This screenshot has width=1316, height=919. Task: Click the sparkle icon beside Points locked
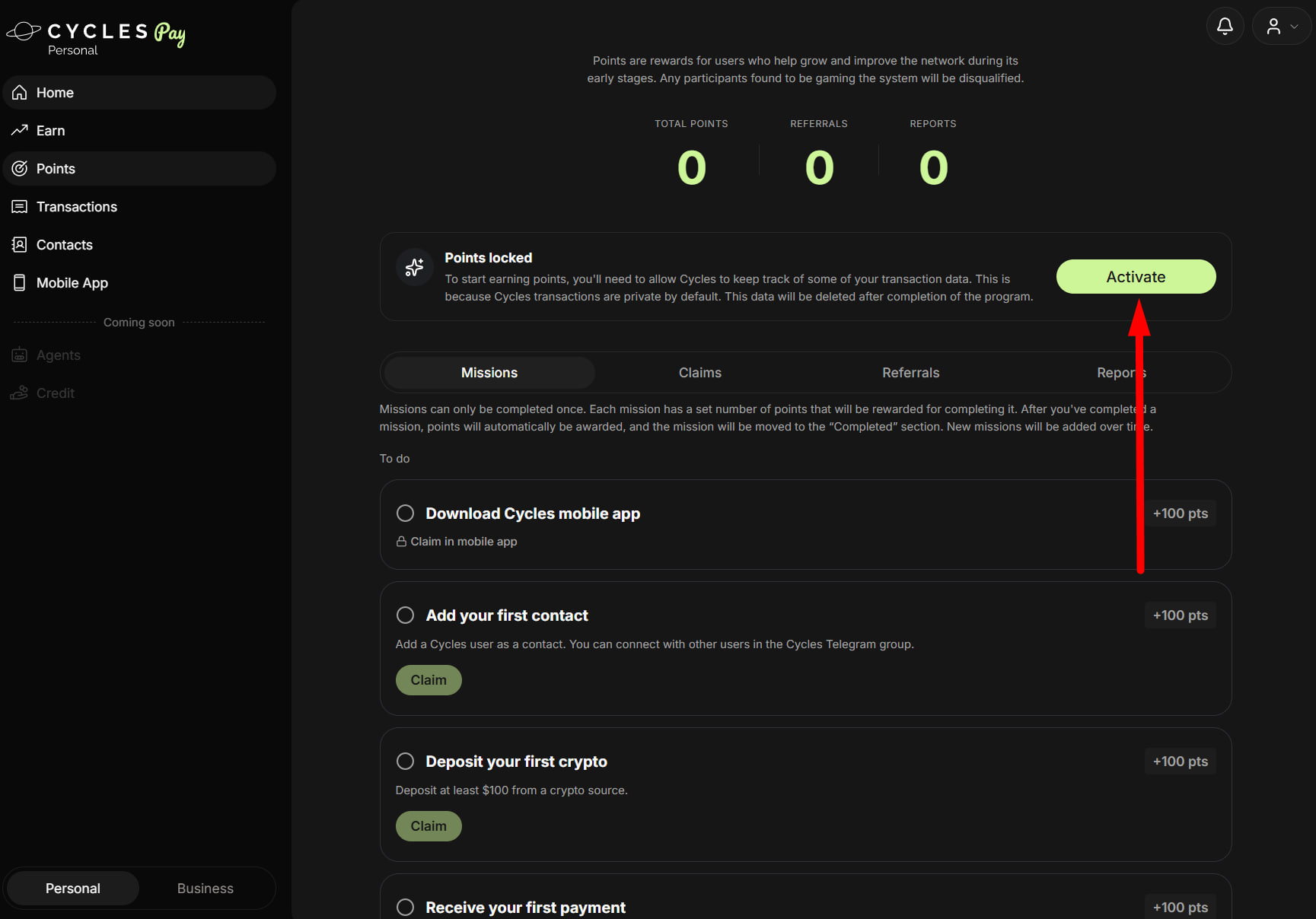(415, 267)
